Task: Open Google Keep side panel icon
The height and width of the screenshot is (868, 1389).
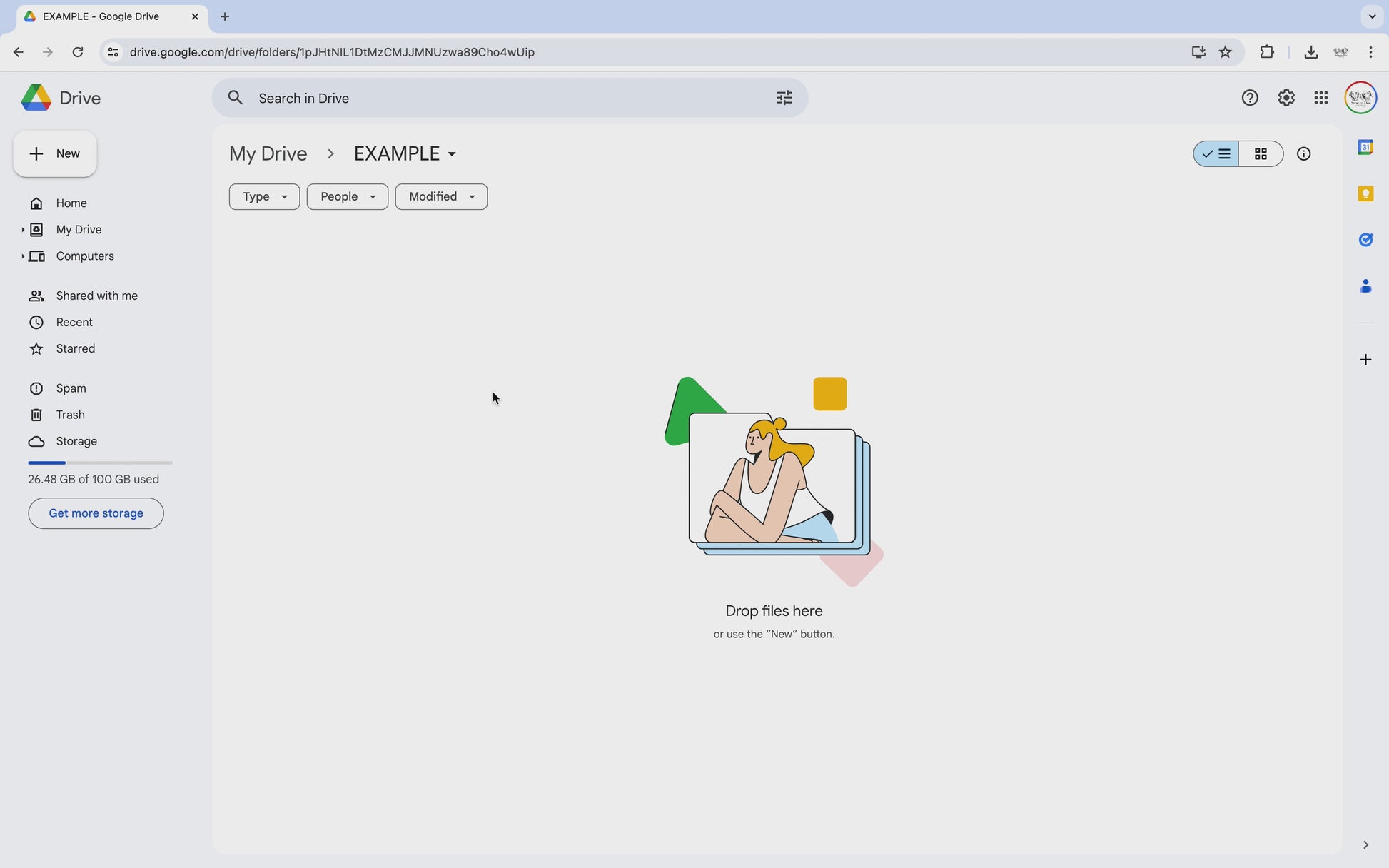Action: 1365,194
